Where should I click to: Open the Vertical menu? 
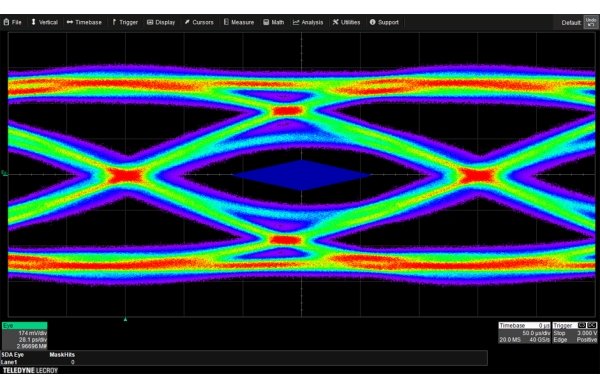pyautogui.click(x=44, y=22)
